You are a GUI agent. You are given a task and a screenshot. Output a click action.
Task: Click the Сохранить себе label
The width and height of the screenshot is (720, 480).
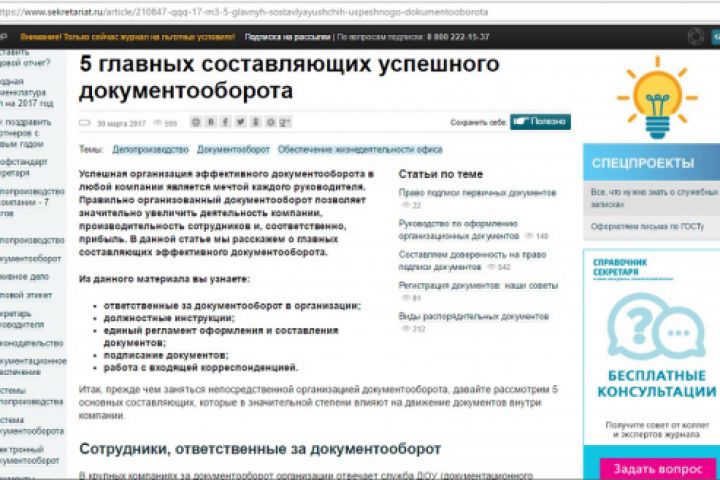coord(478,122)
